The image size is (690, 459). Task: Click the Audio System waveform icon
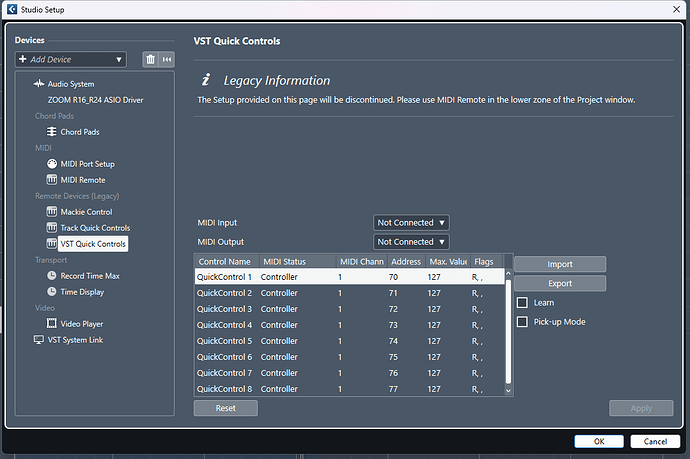(x=39, y=84)
